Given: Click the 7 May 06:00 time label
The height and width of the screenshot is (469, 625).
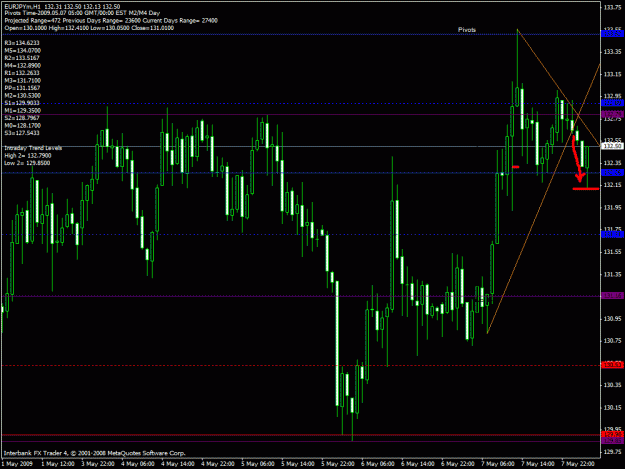Looking at the screenshot, I should click(x=498, y=464).
